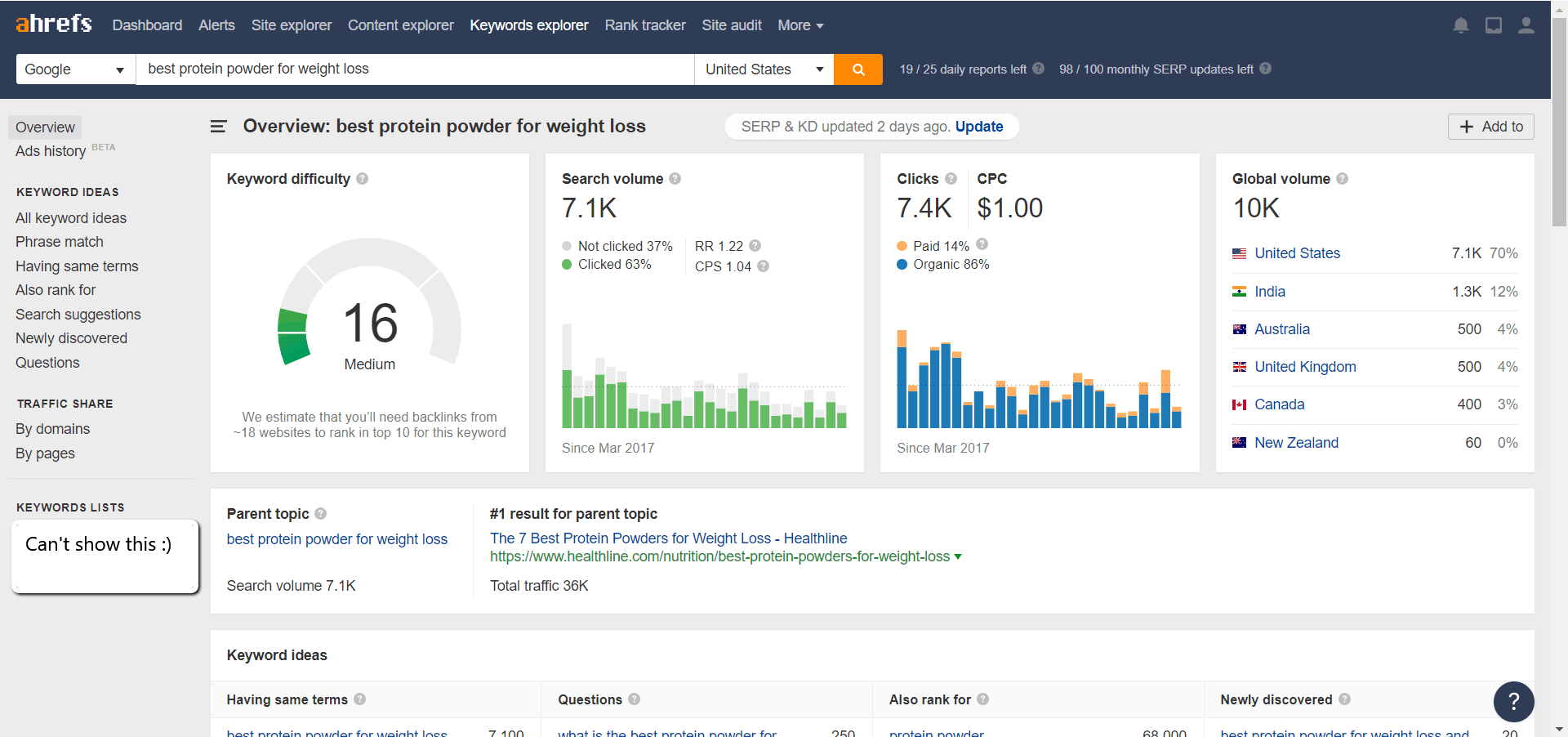Image resolution: width=1568 pixels, height=737 pixels.
Task: Click the Update SERP link
Action: click(979, 127)
